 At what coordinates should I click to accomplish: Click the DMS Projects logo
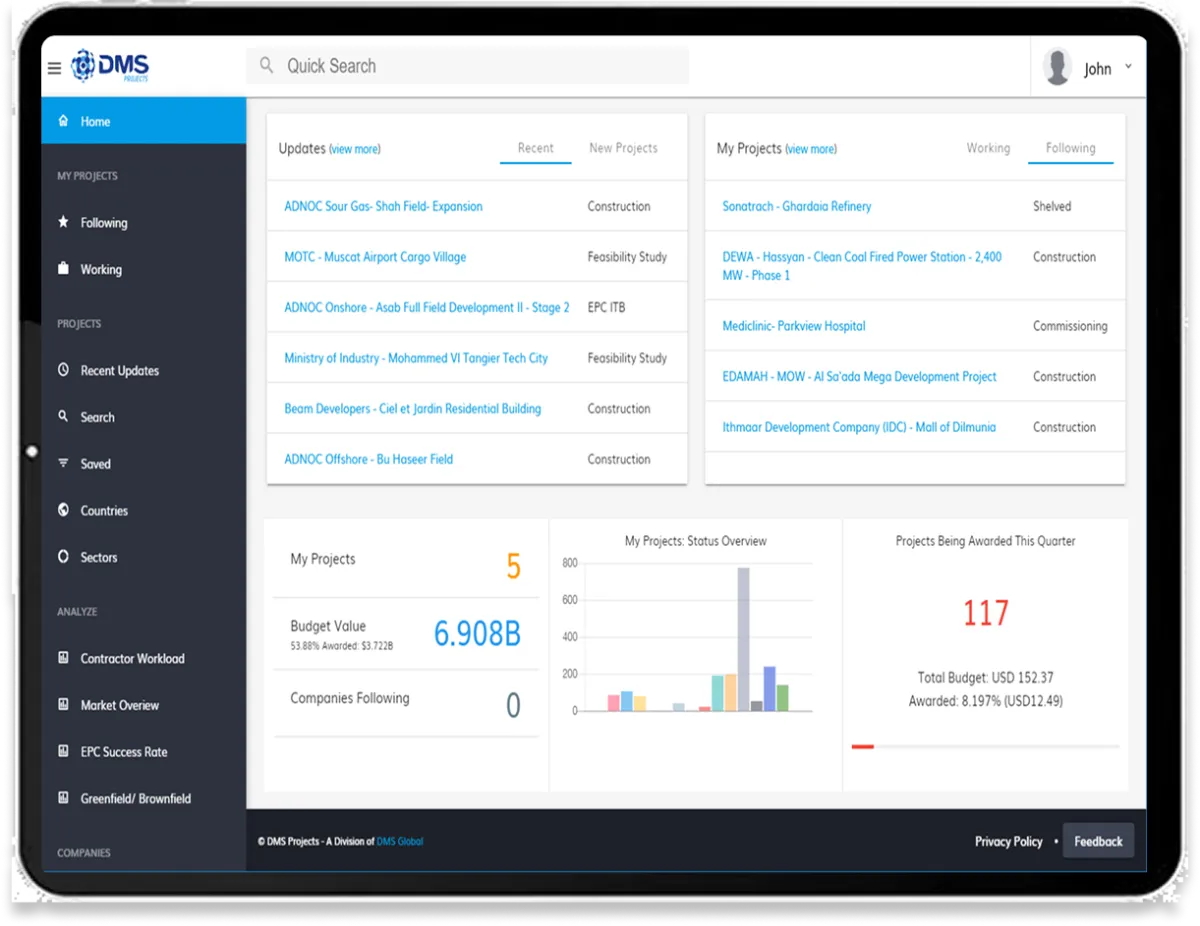pyautogui.click(x=110, y=66)
